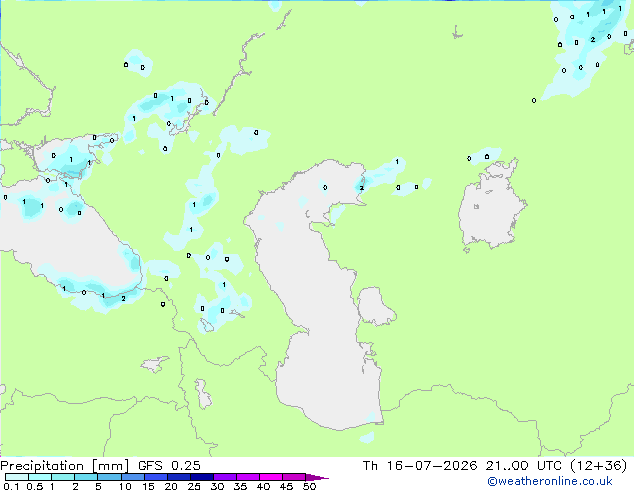Click the Lake Urmia shape south of Lake Van
This screenshot has width=634, height=490.
[x=203, y=394]
